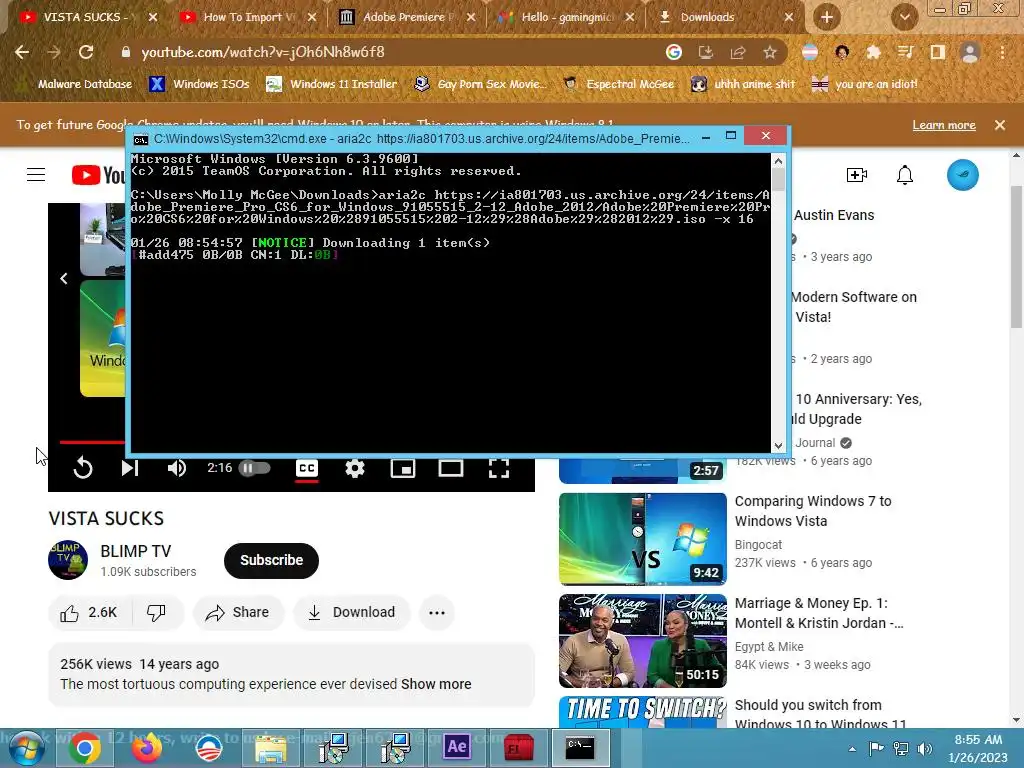The width and height of the screenshot is (1024, 768).
Task: Open Chrome from the taskbar
Action: (84, 748)
